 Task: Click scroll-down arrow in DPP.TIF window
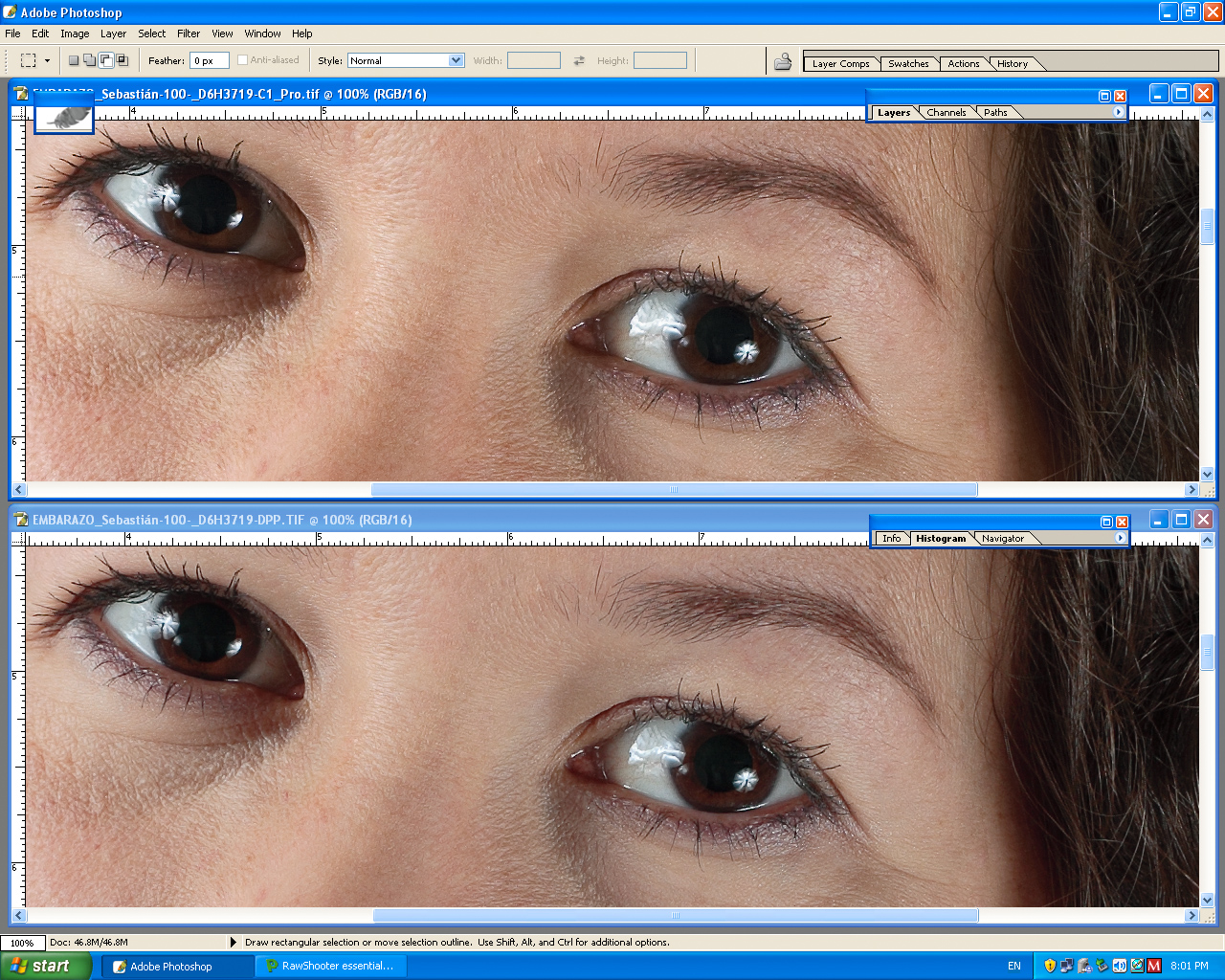[1207, 900]
